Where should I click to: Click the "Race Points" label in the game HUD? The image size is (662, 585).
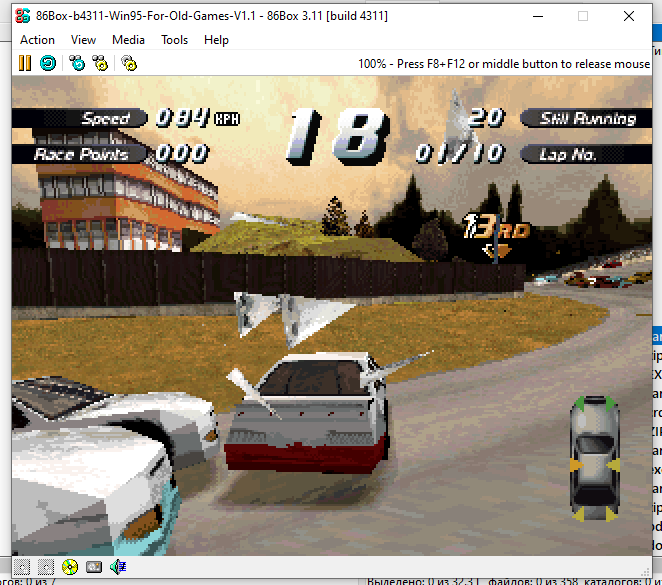coord(81,154)
